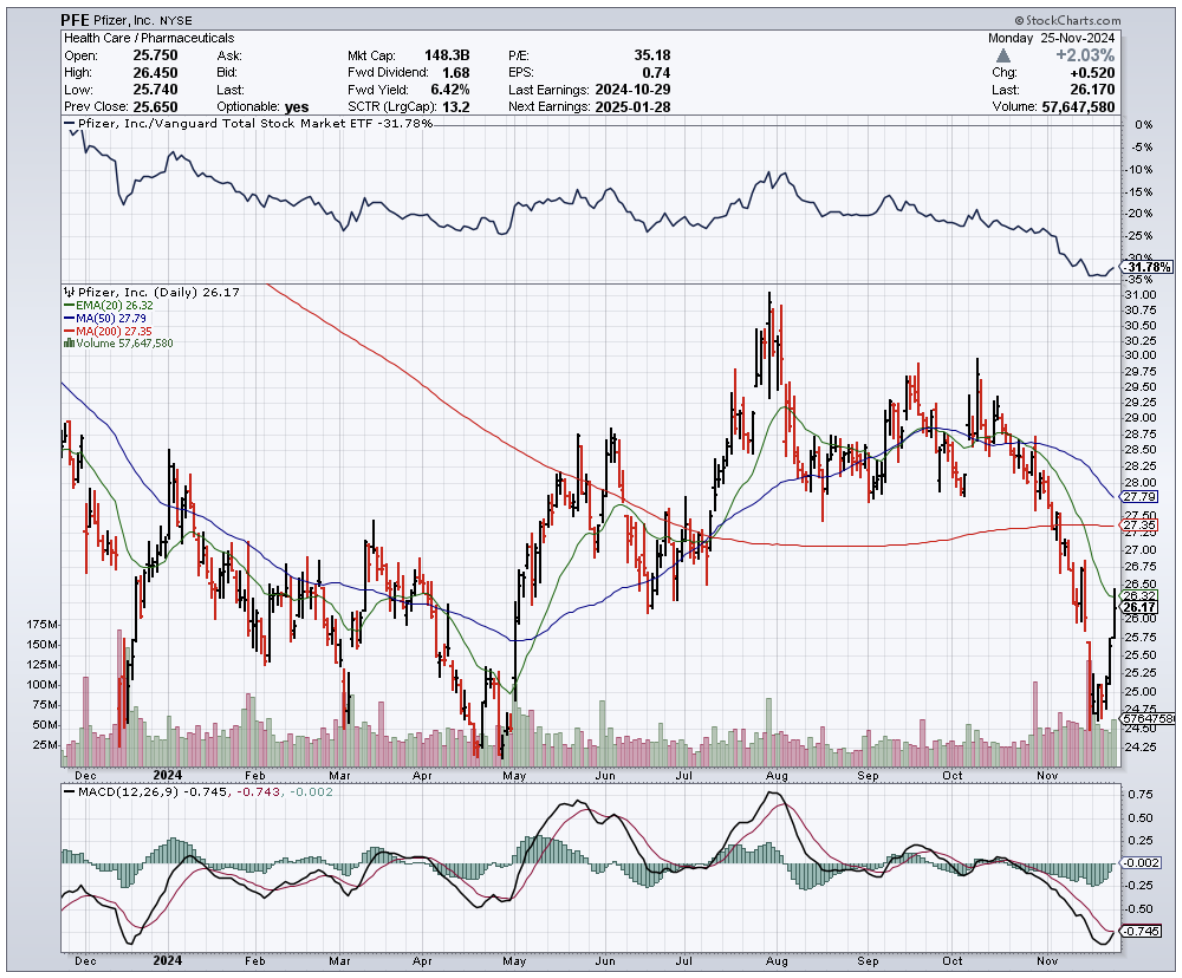Click the candlestick icon beside Pfizer, Inc. (Daily)

(67, 292)
